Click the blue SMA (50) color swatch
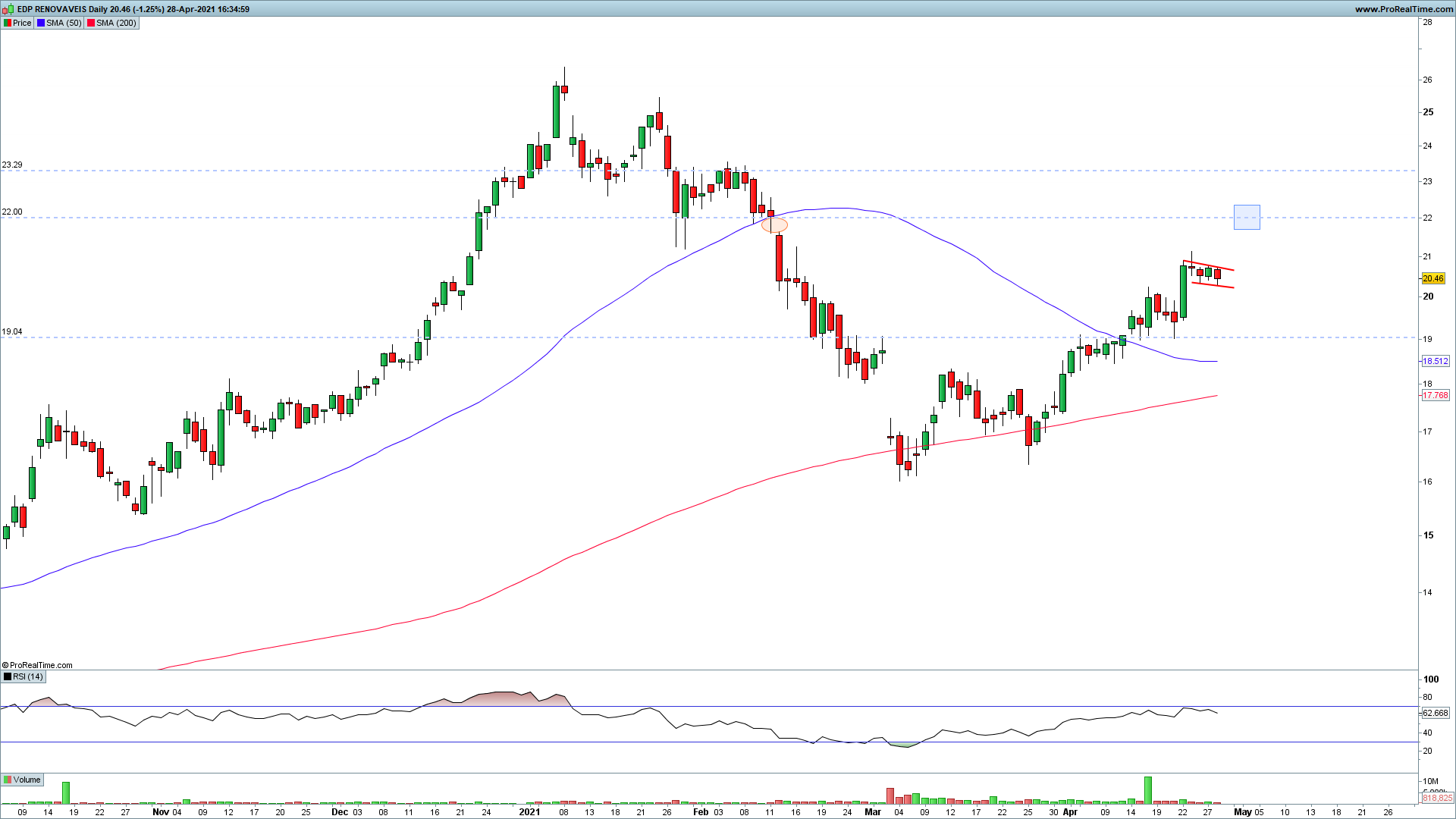The width and height of the screenshot is (1456, 819). (x=41, y=23)
